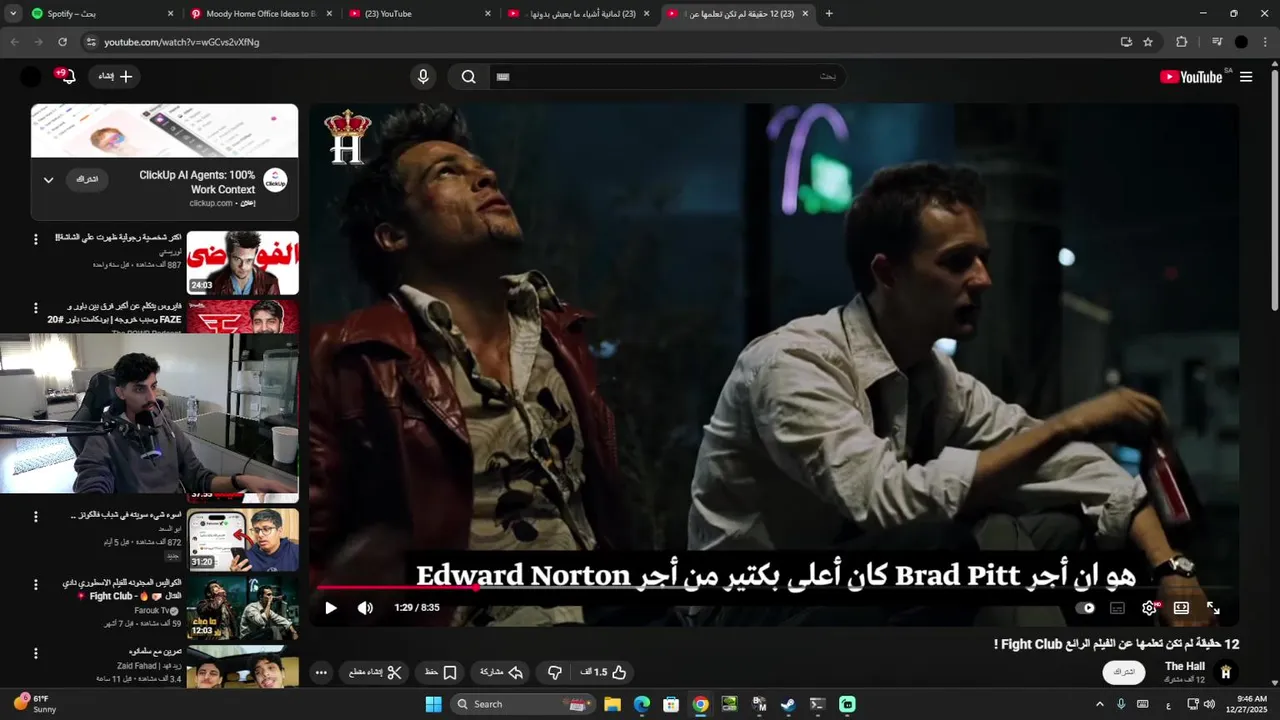This screenshot has height=720, width=1280.
Task: Open the video player settings gear
Action: point(1150,608)
